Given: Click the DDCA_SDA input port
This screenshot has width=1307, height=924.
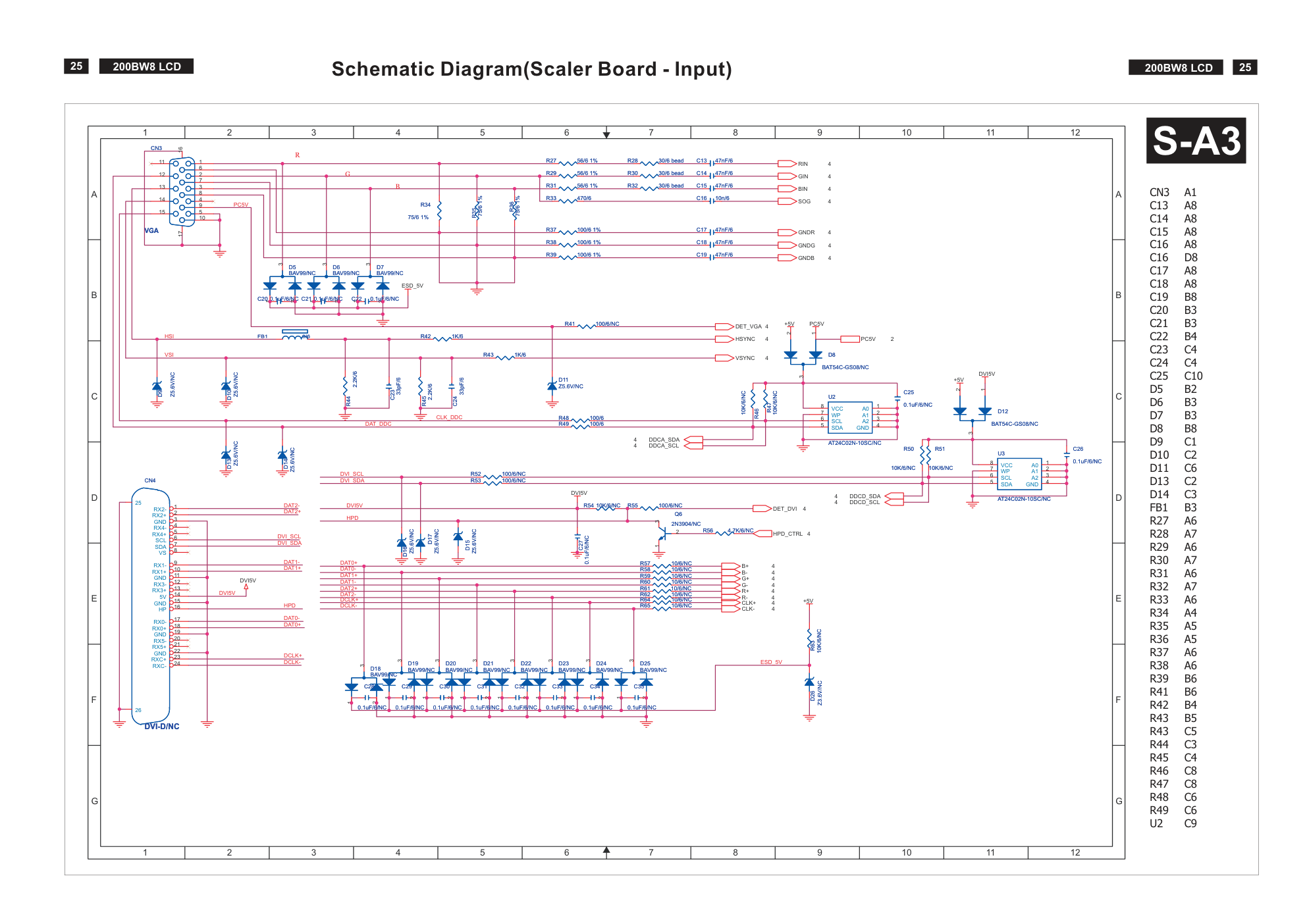Looking at the screenshot, I should tap(693, 440).
